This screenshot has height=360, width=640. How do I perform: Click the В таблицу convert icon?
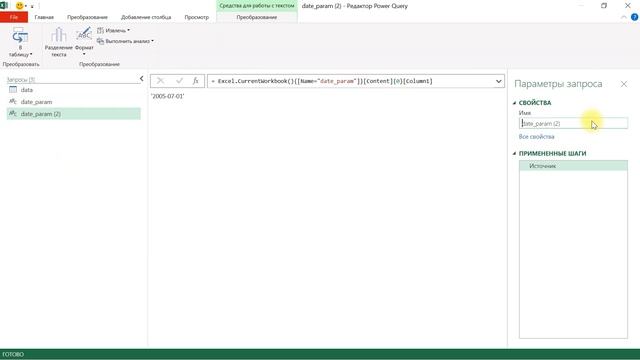click(x=20, y=36)
